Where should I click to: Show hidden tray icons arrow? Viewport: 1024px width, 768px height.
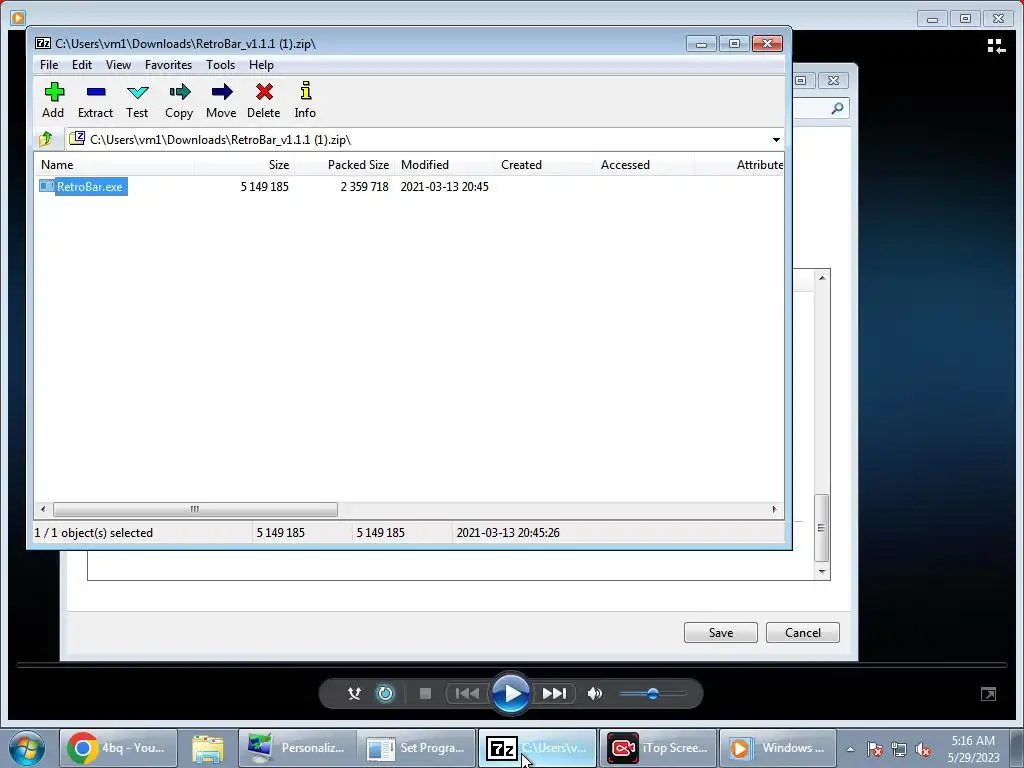click(850, 749)
